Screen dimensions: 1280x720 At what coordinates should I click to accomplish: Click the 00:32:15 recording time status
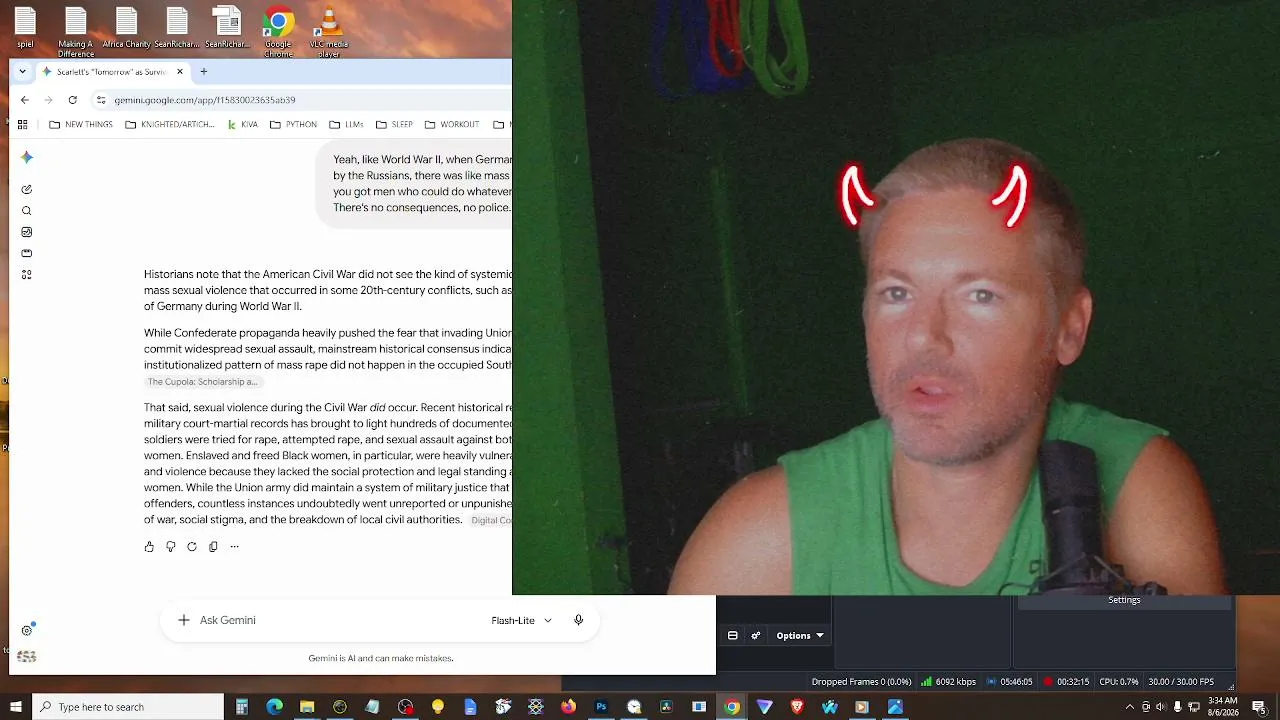point(1066,682)
